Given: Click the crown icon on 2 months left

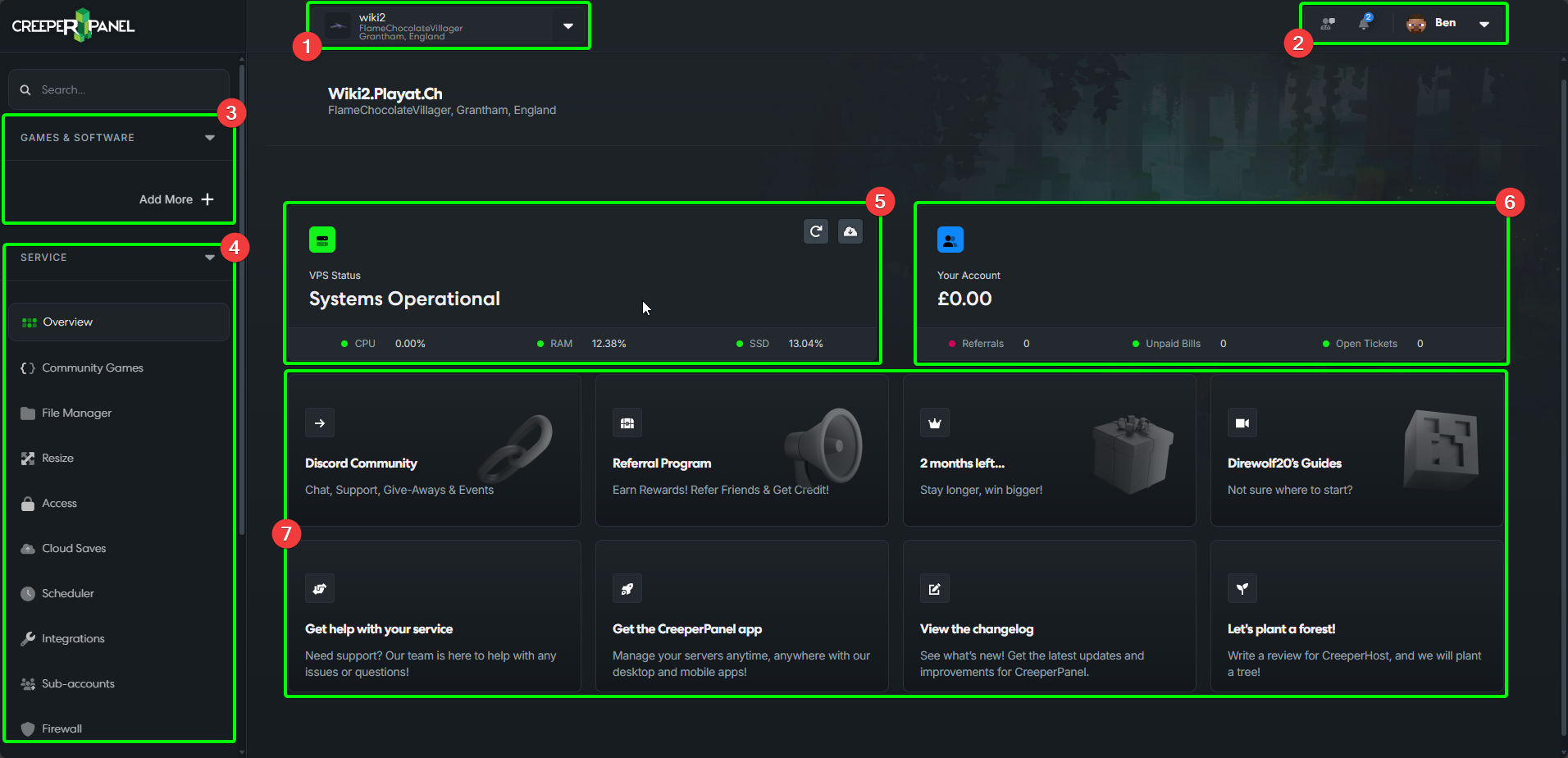Looking at the screenshot, I should pos(935,423).
